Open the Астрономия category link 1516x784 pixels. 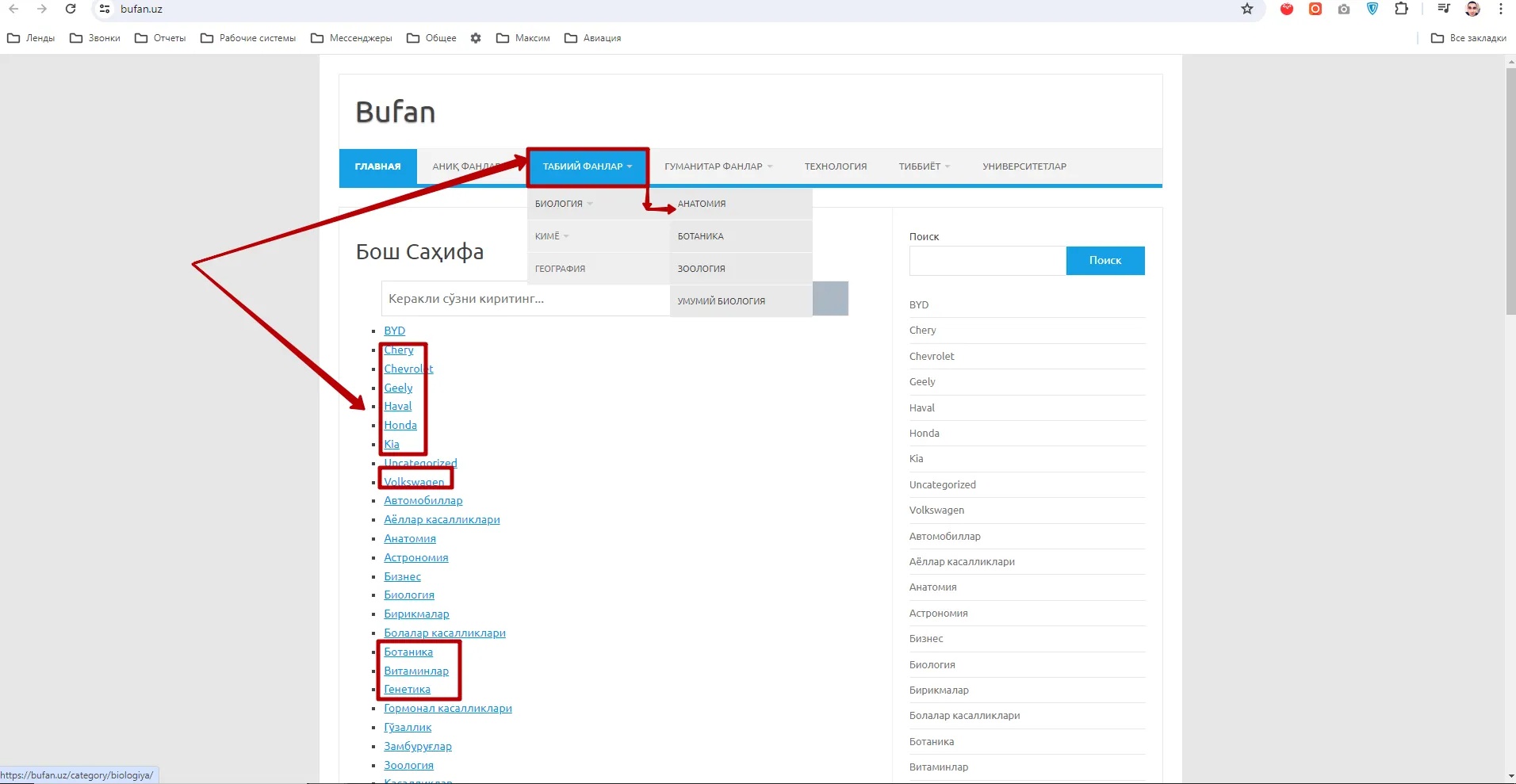[x=416, y=558]
